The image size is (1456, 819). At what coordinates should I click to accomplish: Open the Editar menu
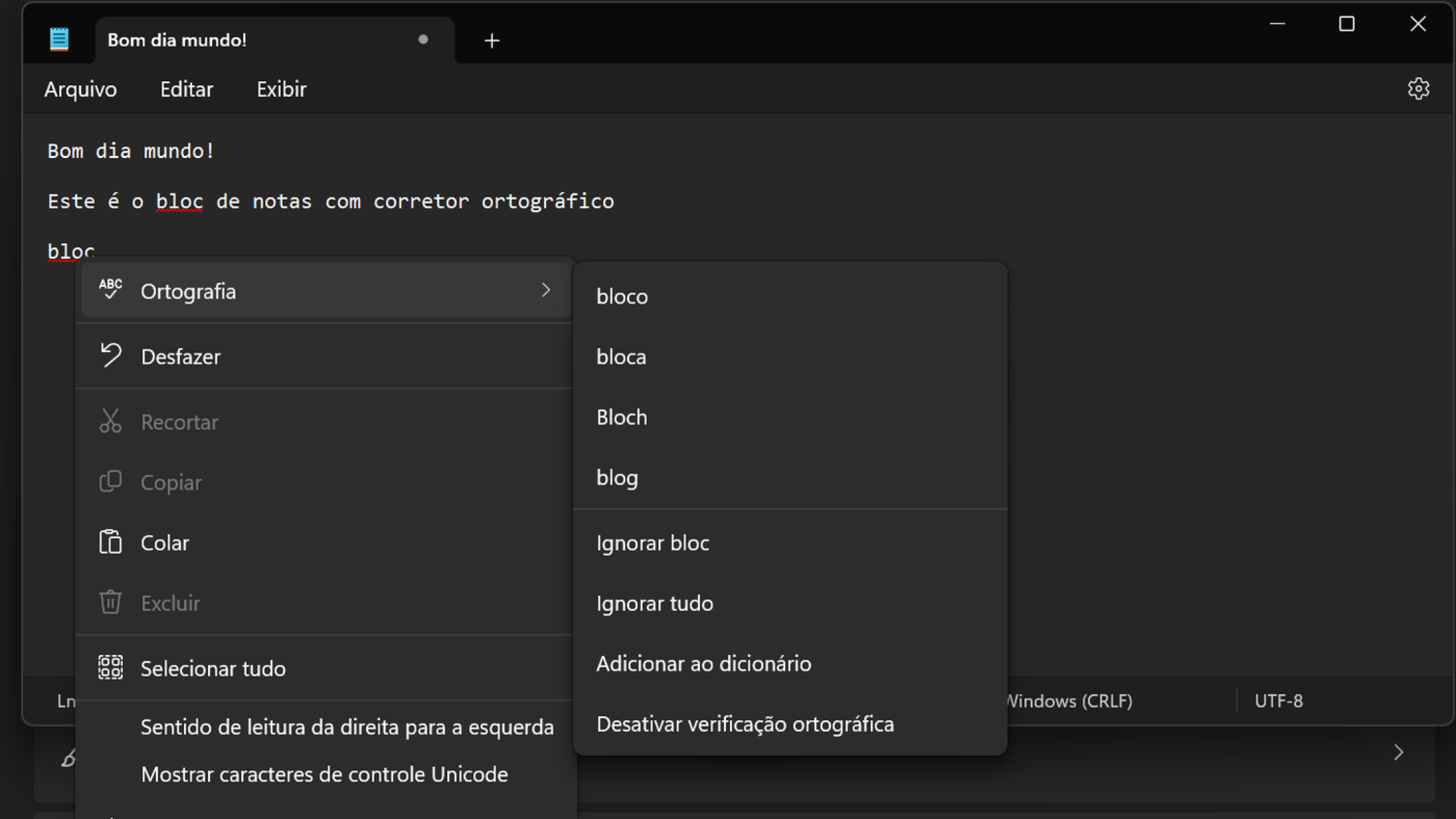pos(186,89)
